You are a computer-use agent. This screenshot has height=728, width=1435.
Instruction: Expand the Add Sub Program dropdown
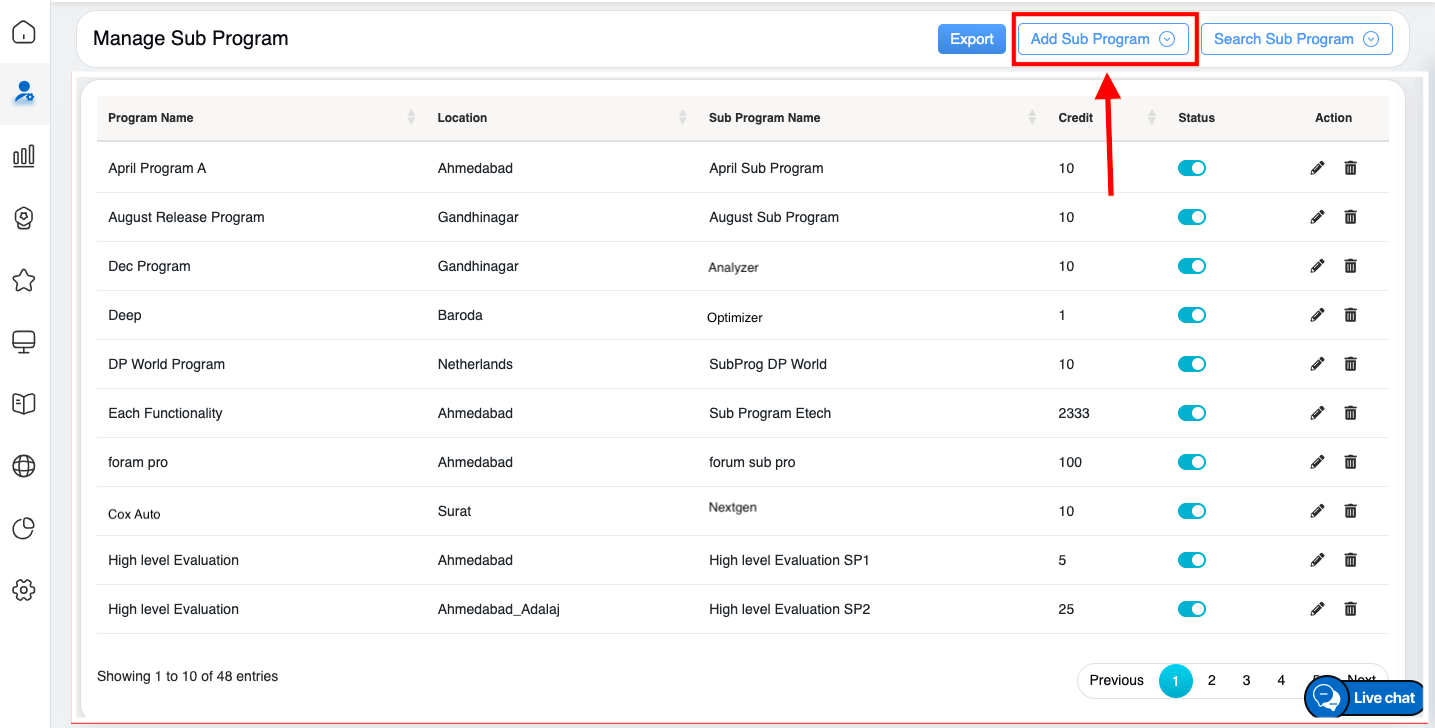pyautogui.click(x=1102, y=39)
